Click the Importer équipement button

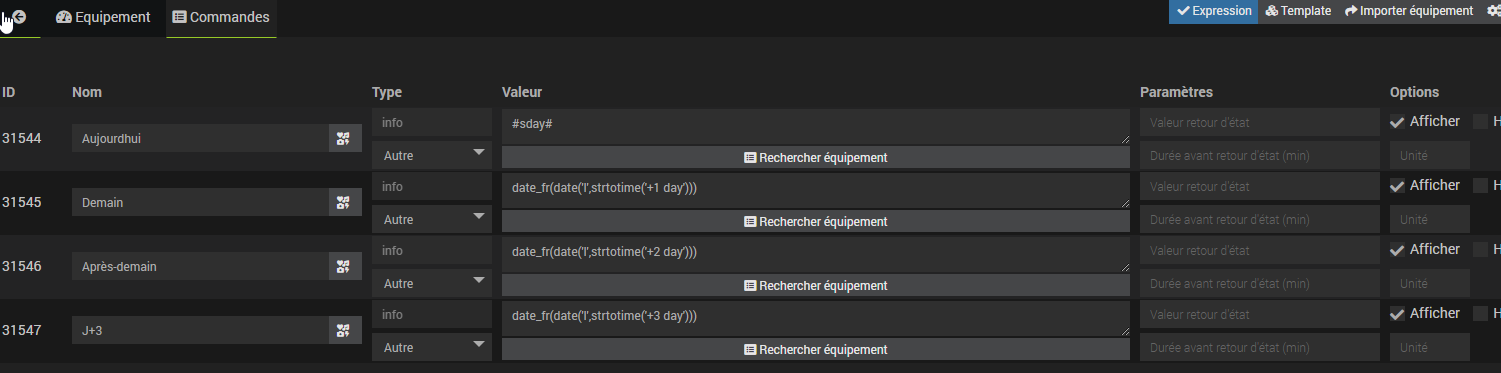pyautogui.click(x=1409, y=11)
